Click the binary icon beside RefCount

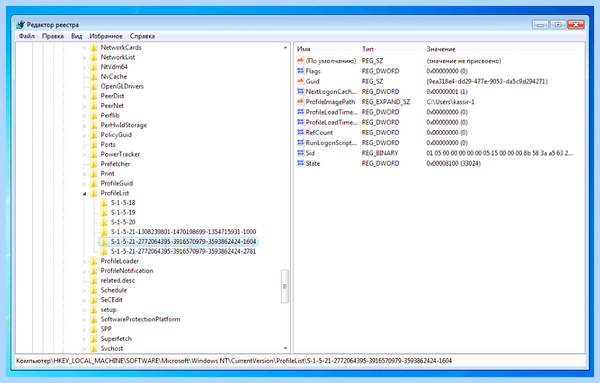click(x=300, y=132)
